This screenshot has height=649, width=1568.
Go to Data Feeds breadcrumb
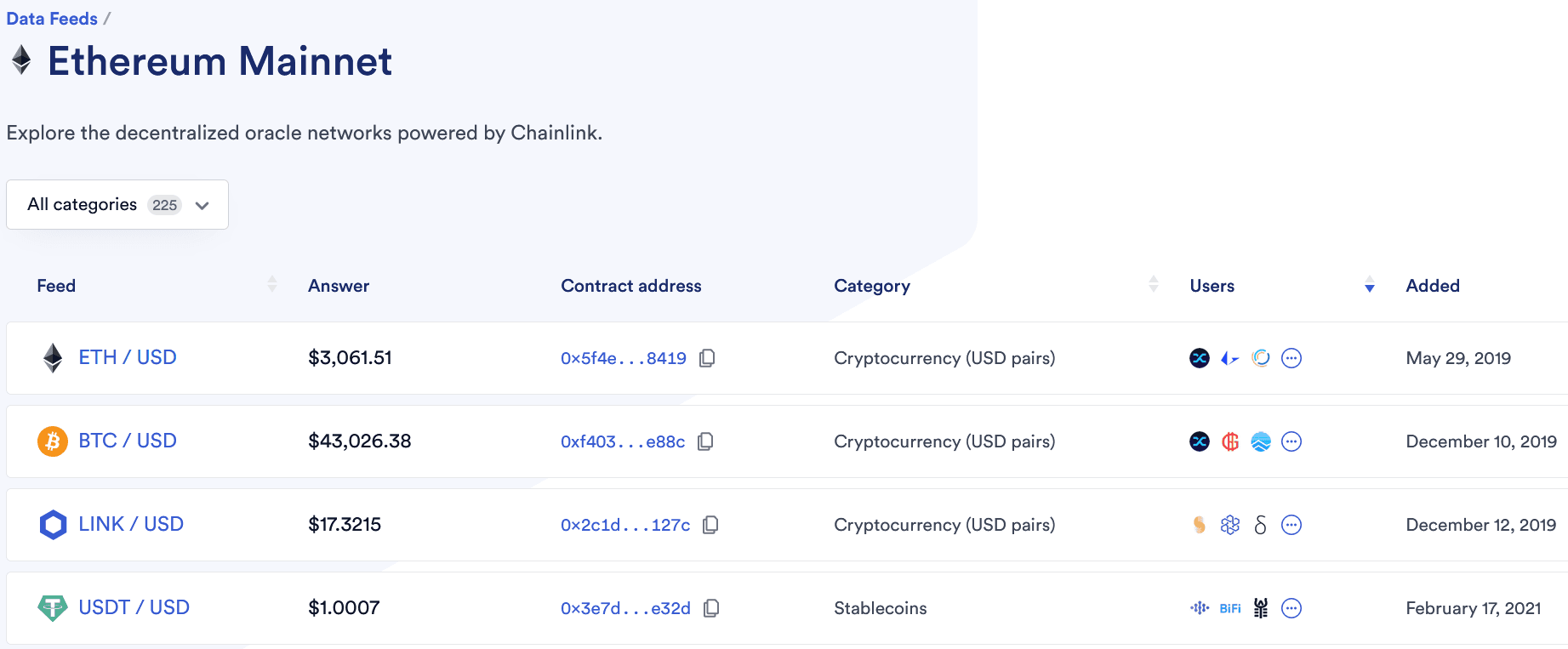52,19
